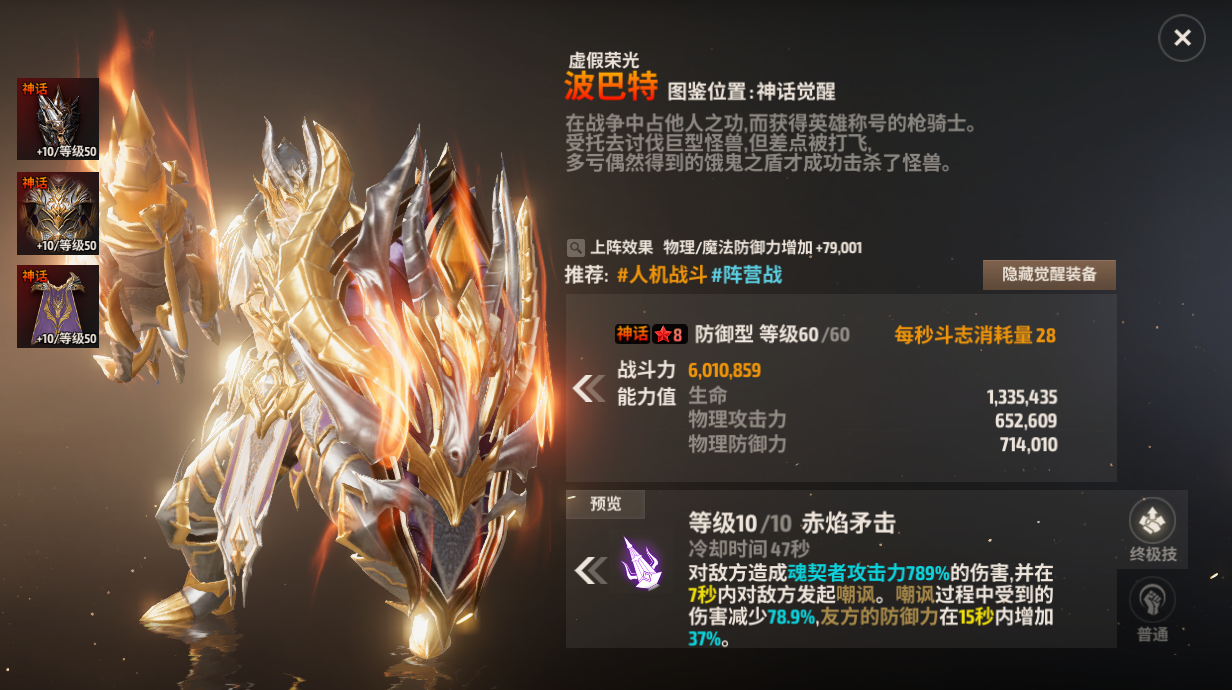
Task: Open the mythic purple cape equipment icon
Action: 58,306
